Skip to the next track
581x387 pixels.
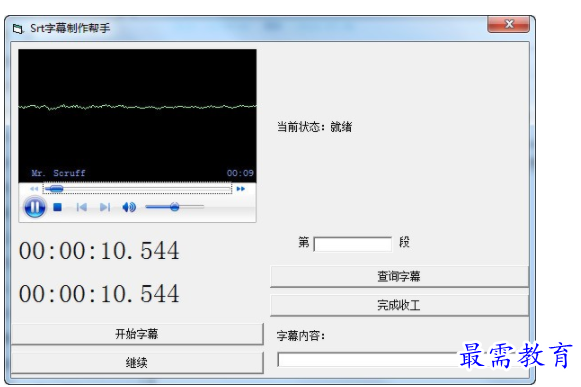coord(105,207)
